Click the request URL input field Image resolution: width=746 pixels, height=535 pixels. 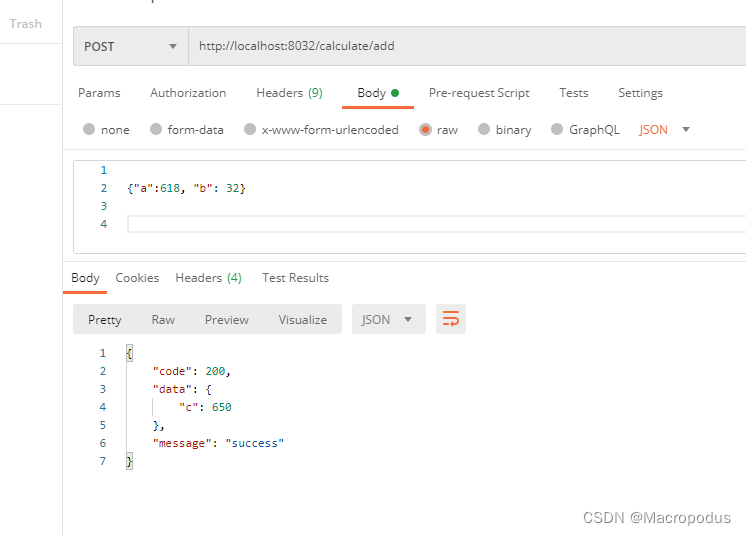coord(467,46)
